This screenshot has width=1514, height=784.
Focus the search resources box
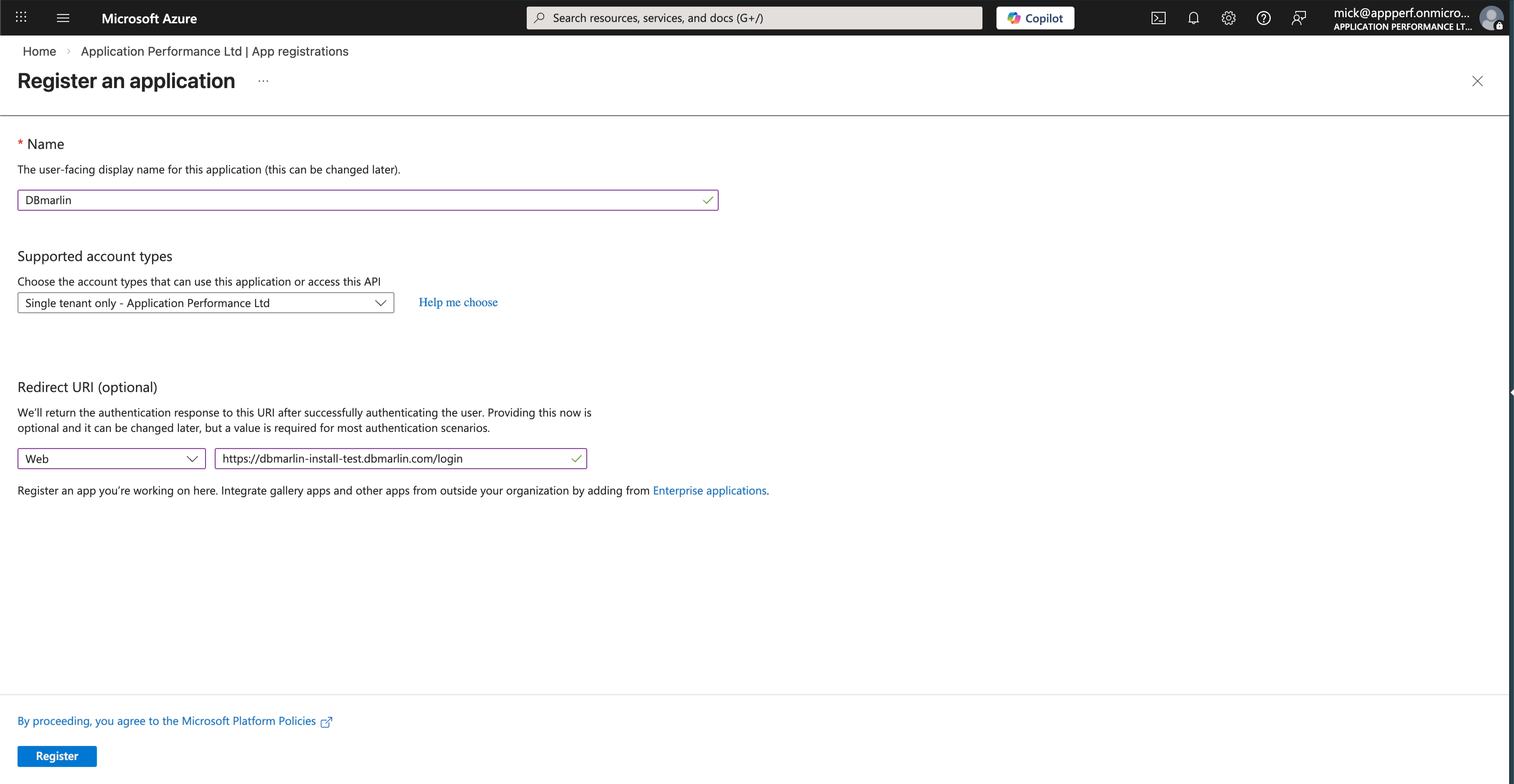(x=754, y=18)
